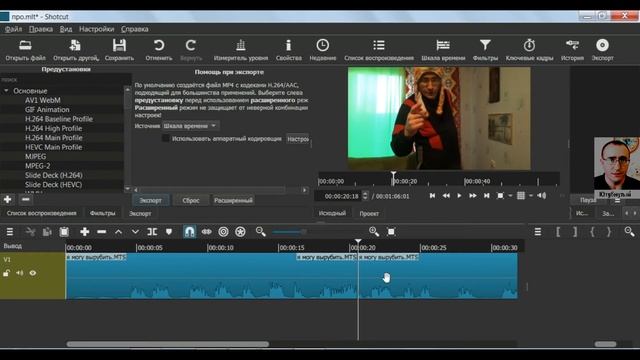Viewport: 640px width, 360px height.
Task: Ripple delete with timeline minus icon
Action: tap(102, 232)
